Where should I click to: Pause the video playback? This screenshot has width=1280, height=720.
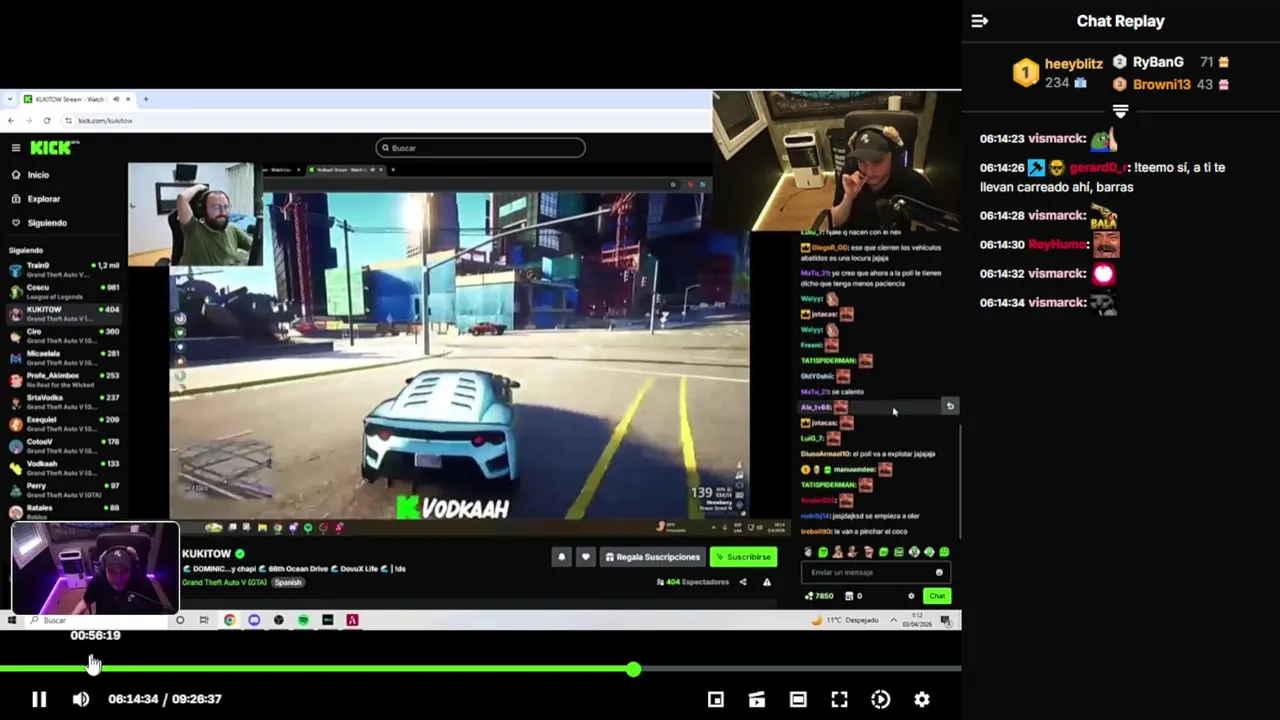[x=39, y=699]
